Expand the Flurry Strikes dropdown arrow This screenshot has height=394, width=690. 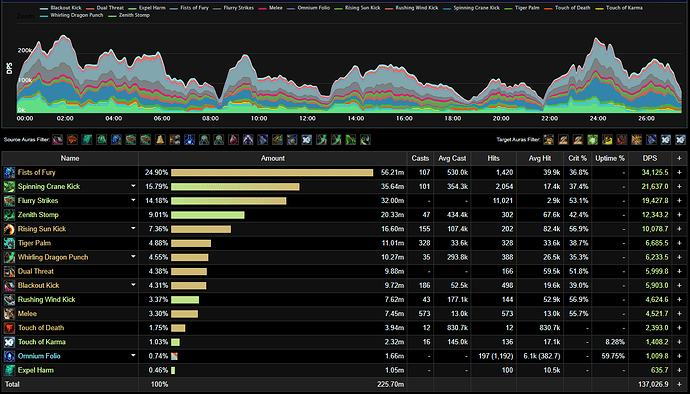[133, 200]
